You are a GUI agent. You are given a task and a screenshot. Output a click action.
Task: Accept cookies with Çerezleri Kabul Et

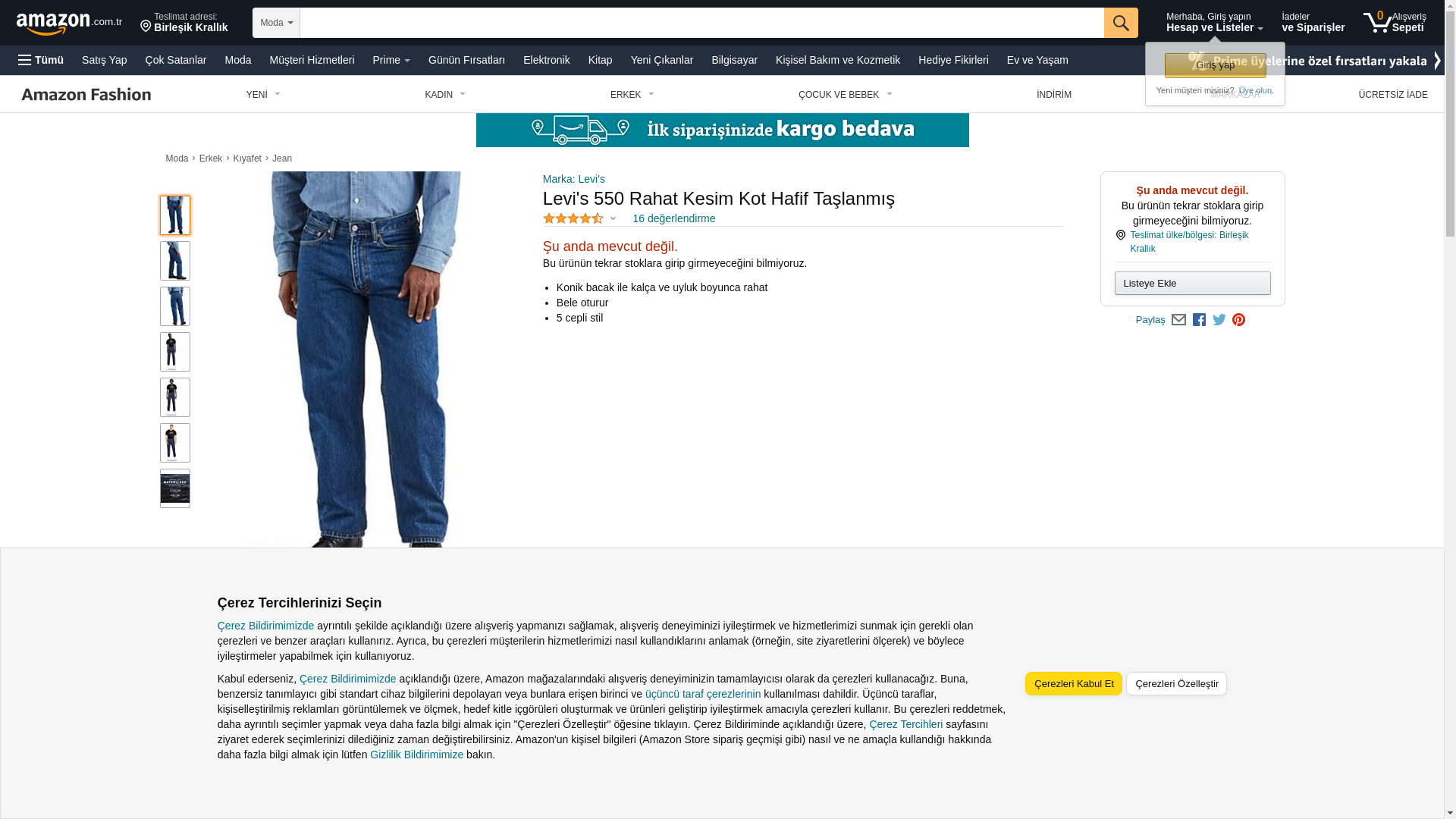click(1073, 683)
